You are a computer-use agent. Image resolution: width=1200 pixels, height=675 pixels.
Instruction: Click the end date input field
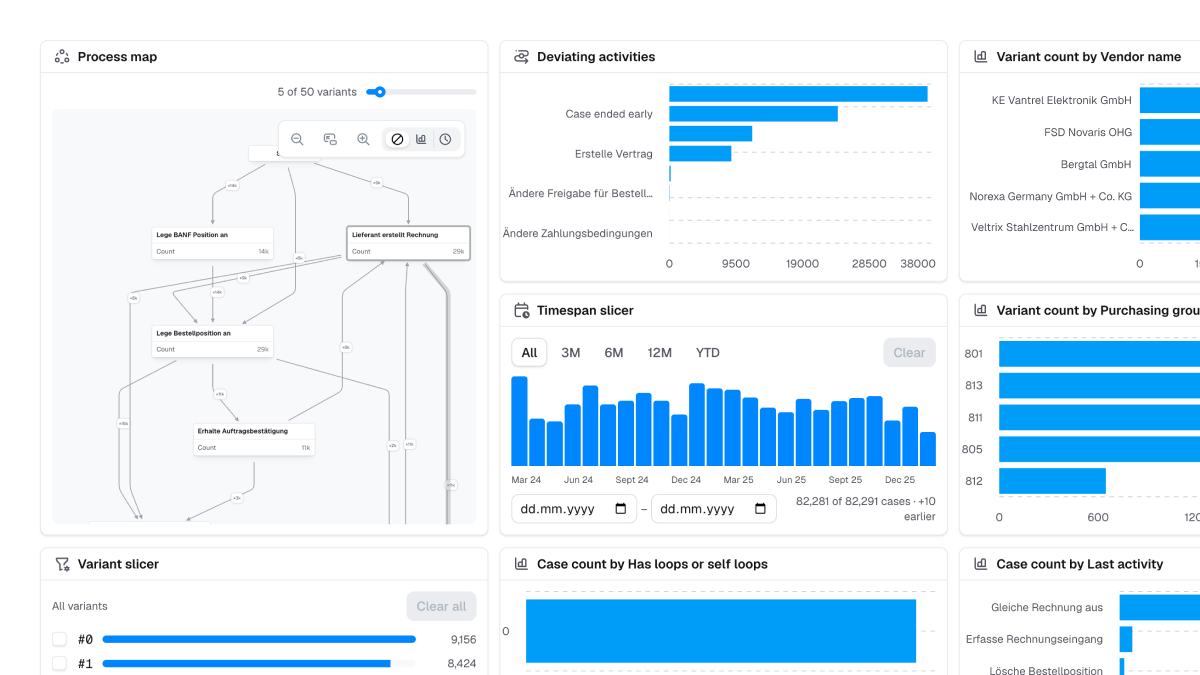[714, 509]
